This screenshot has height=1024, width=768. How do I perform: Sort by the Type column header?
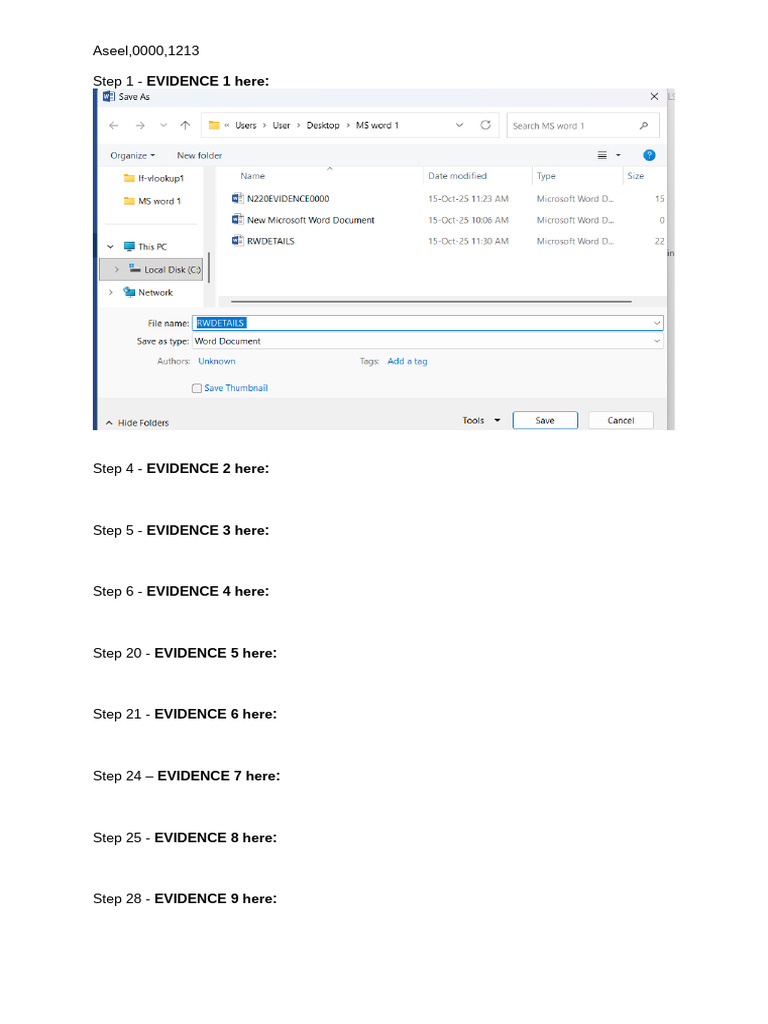546,176
